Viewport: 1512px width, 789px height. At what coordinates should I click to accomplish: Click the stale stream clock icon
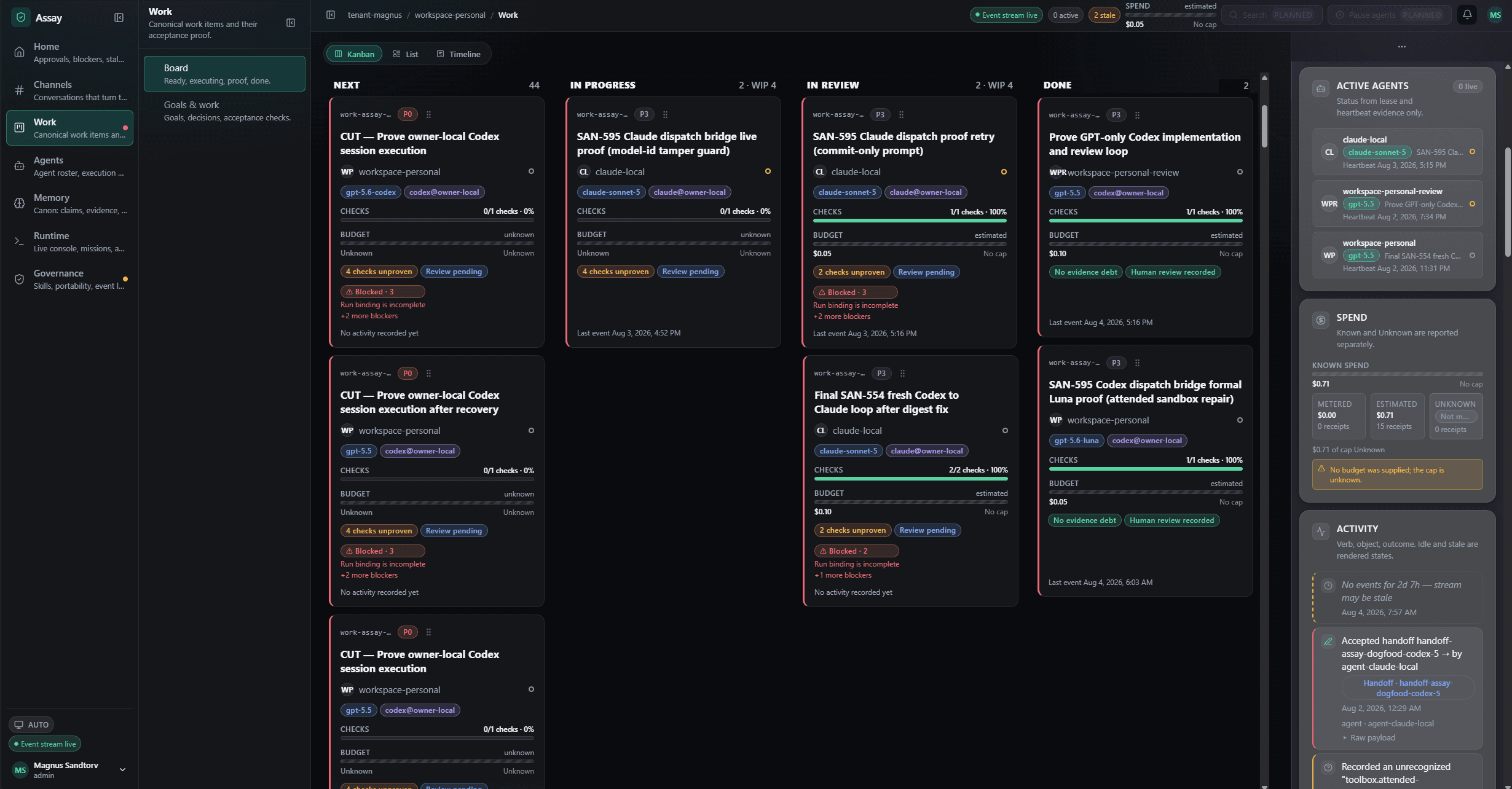coord(1328,586)
